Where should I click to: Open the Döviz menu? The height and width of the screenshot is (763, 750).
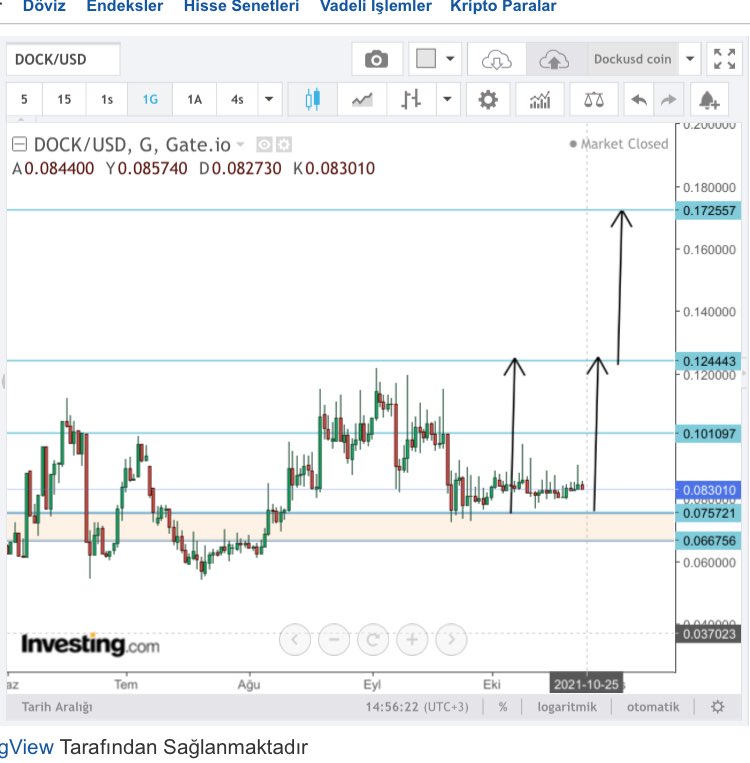click(44, 6)
